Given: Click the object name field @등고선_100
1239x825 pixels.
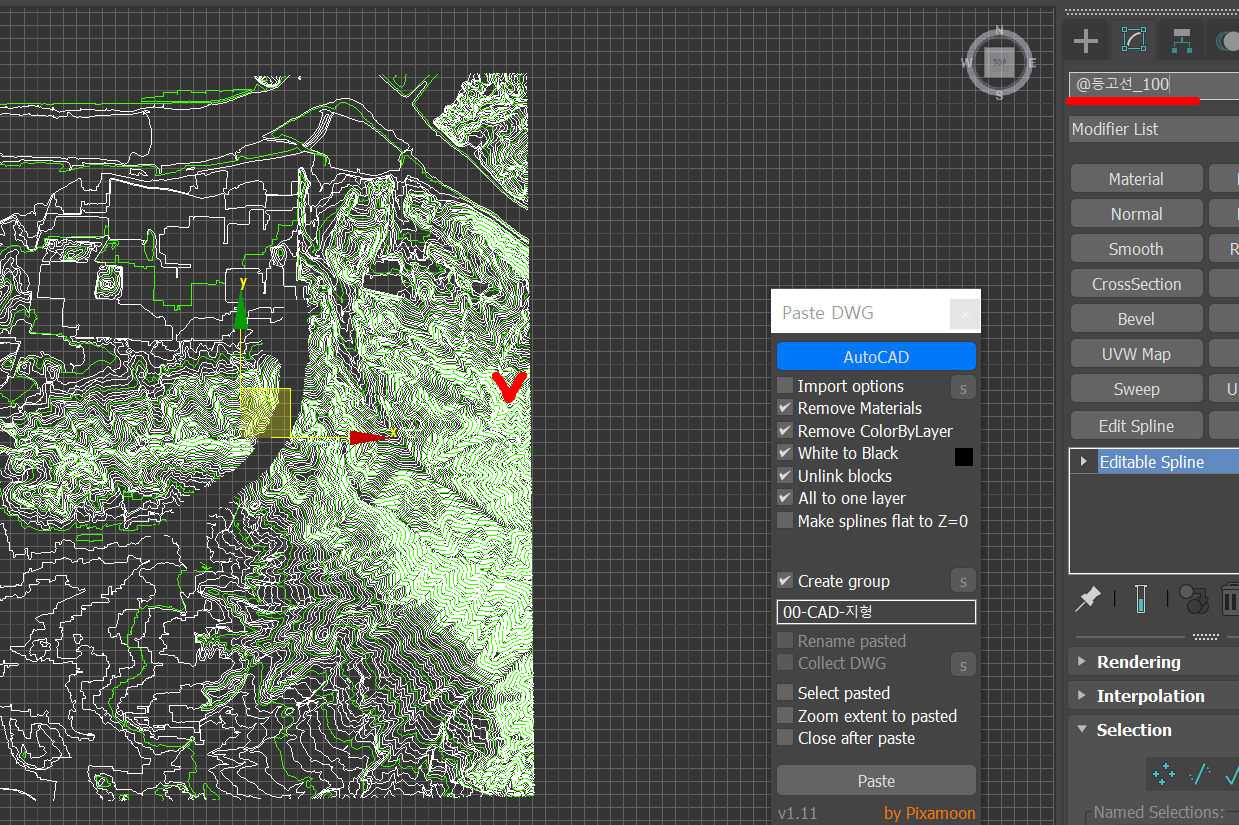Looking at the screenshot, I should tap(1153, 85).
